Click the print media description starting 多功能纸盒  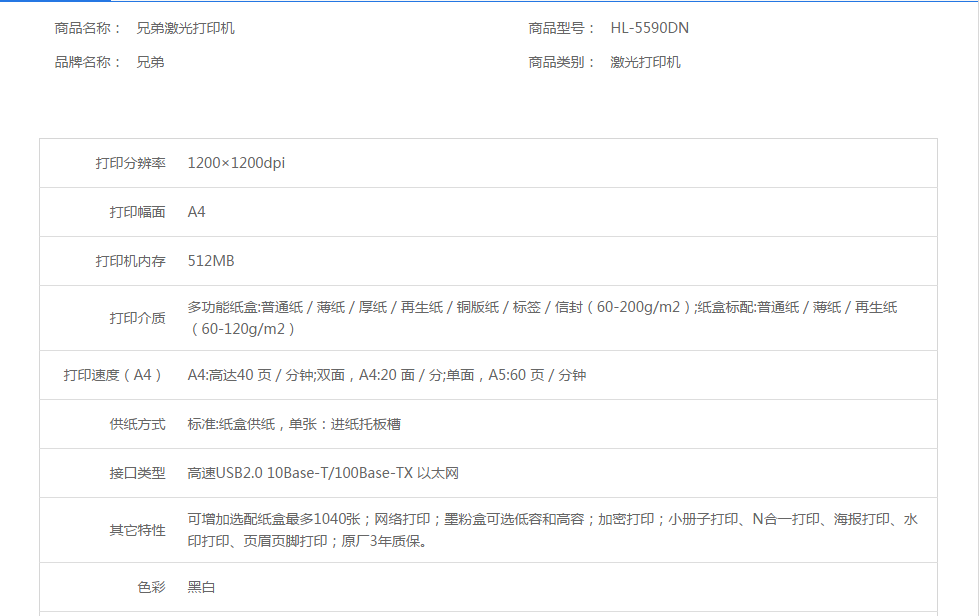542,318
